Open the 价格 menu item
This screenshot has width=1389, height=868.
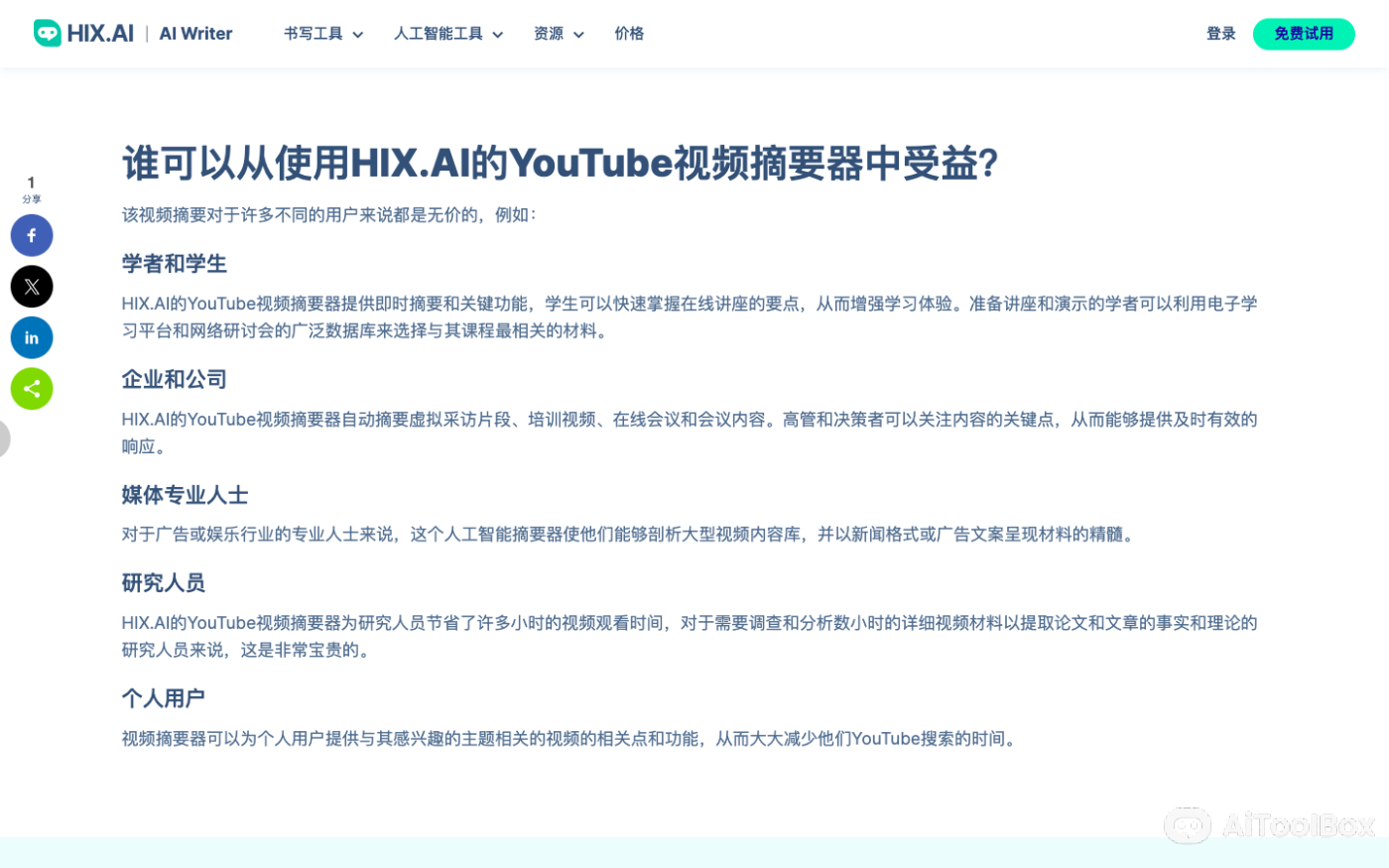[628, 33]
